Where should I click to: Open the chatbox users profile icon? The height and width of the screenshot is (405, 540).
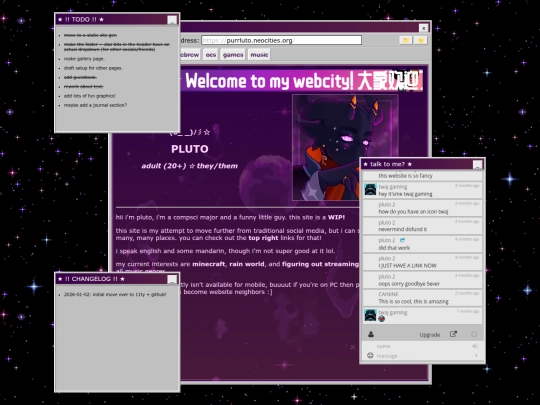371,334
